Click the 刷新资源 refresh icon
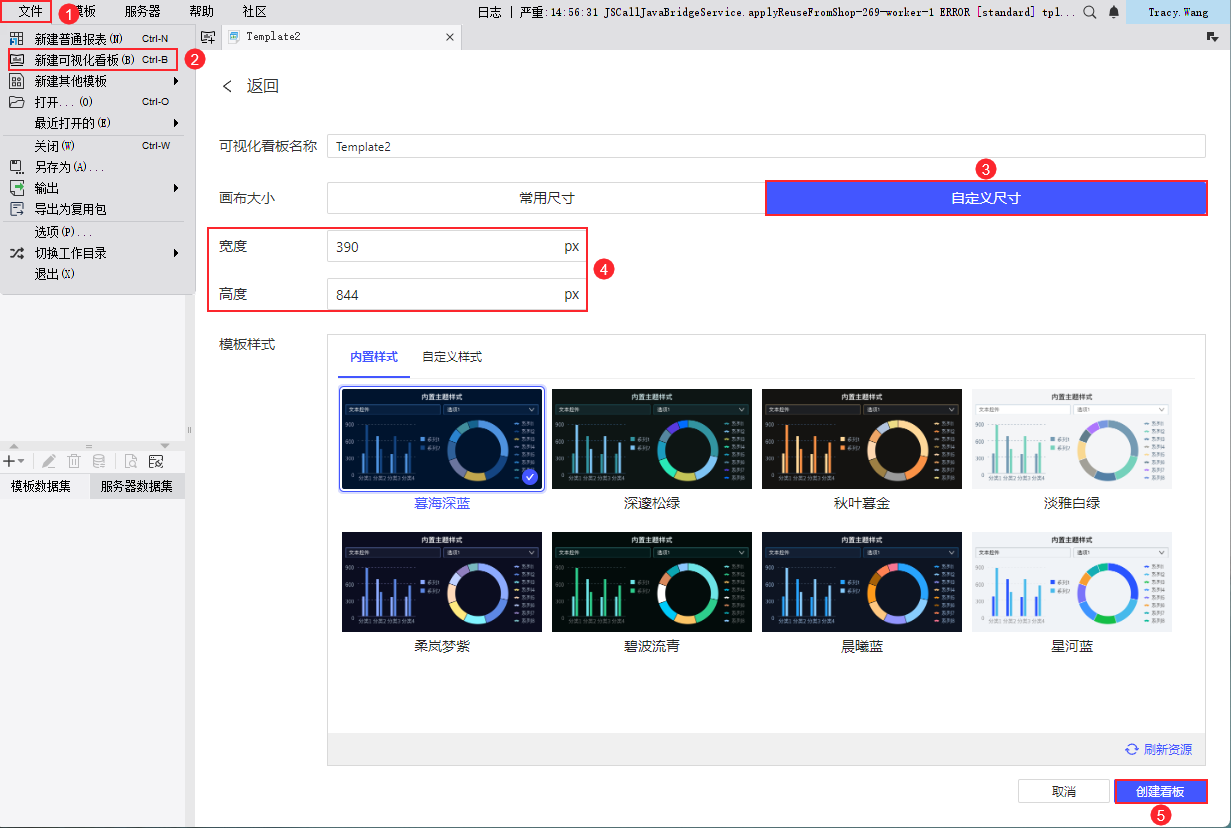Image resolution: width=1231 pixels, height=828 pixels. (1132, 749)
